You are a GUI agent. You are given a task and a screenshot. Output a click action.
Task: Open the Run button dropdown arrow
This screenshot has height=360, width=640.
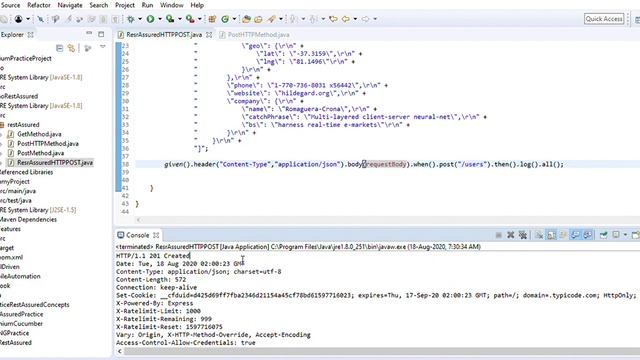[160, 19]
